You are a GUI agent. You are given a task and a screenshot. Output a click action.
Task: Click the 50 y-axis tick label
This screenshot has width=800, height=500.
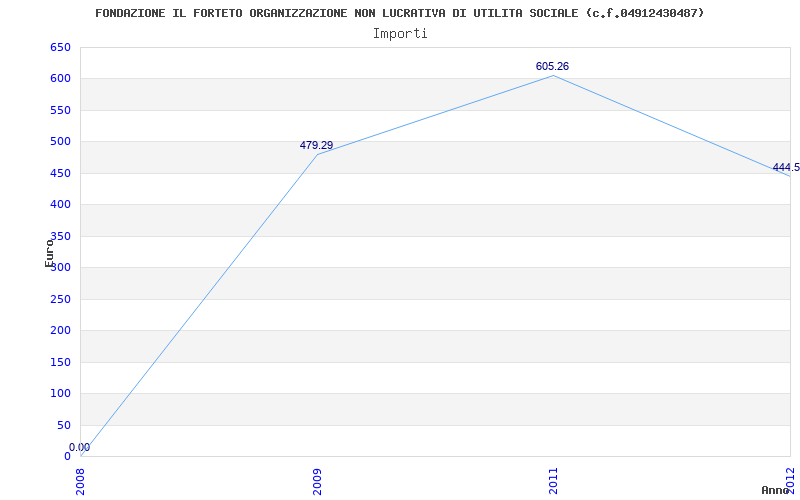pos(64,426)
